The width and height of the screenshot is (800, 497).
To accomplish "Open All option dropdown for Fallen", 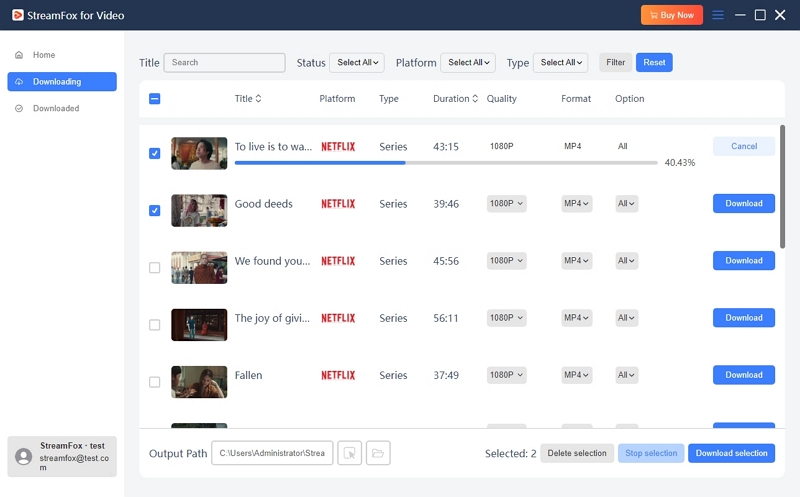I will [627, 375].
